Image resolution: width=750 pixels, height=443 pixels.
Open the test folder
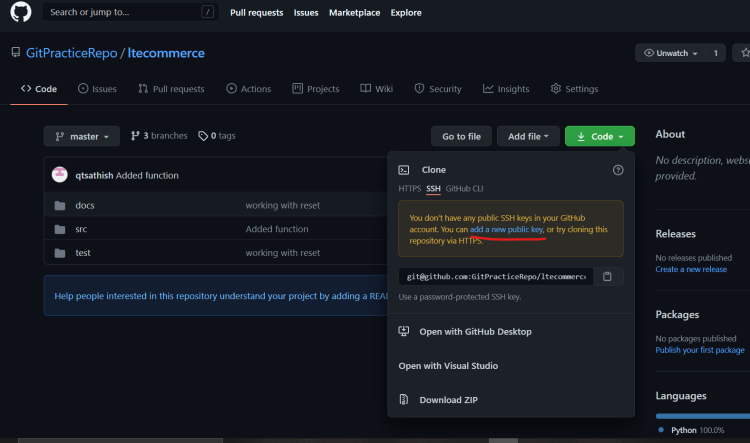coord(83,253)
